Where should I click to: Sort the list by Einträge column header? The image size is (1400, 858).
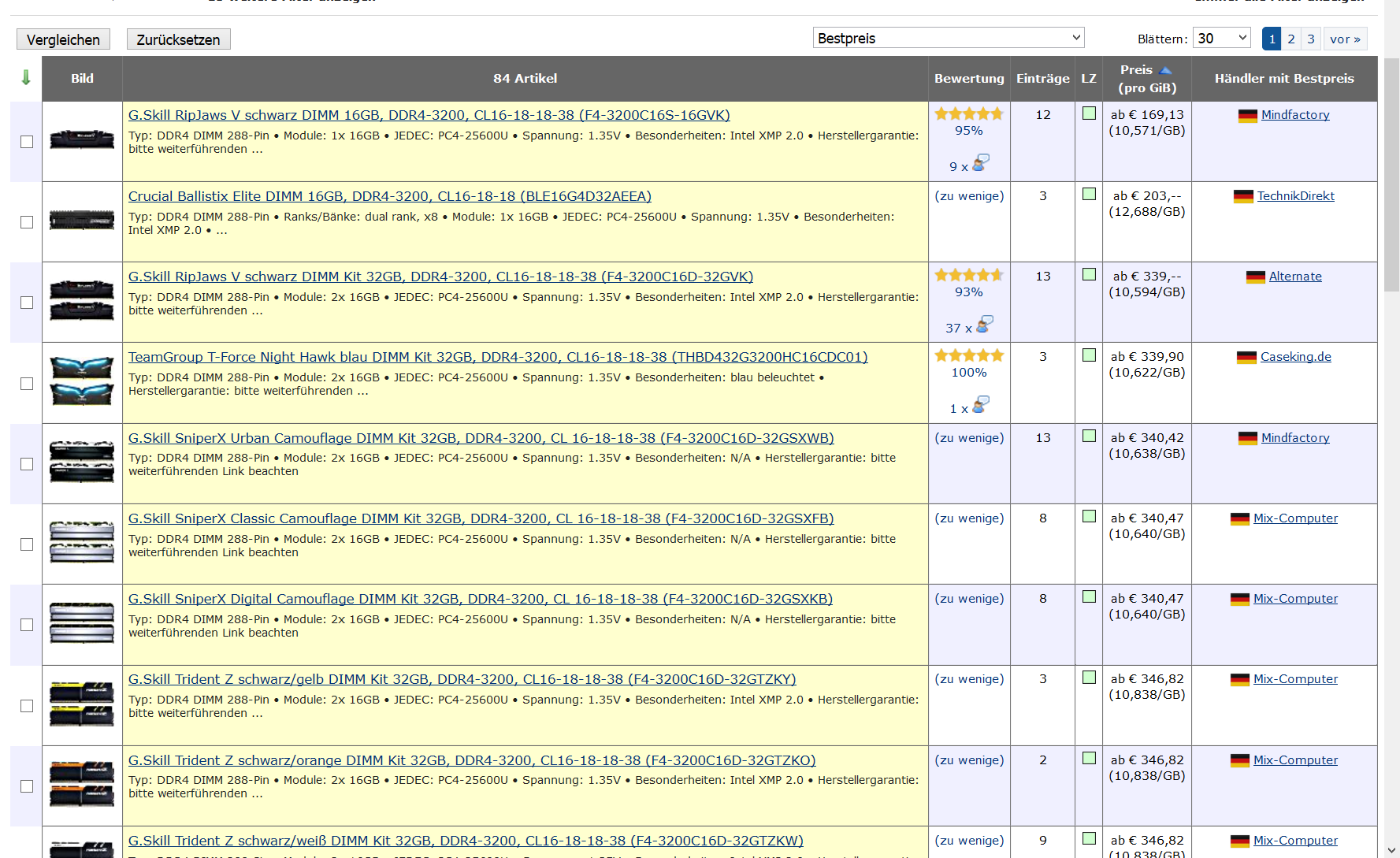coord(1042,78)
